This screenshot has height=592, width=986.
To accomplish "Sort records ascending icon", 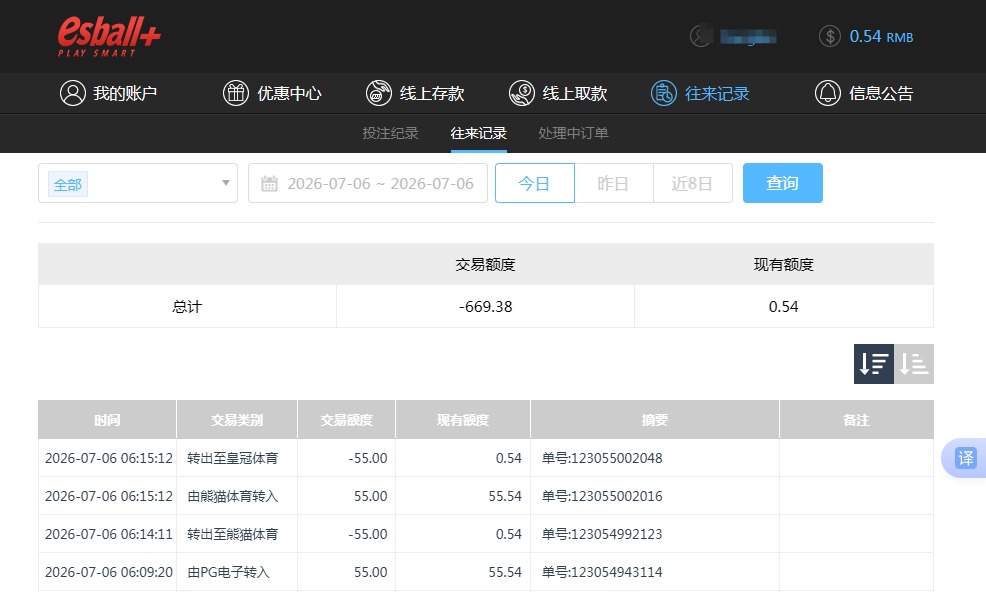I will [x=914, y=364].
